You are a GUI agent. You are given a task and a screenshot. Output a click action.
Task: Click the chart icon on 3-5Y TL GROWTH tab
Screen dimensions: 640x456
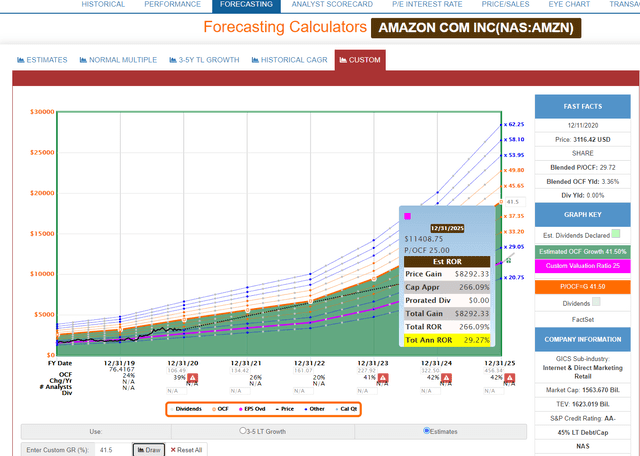[173, 60]
